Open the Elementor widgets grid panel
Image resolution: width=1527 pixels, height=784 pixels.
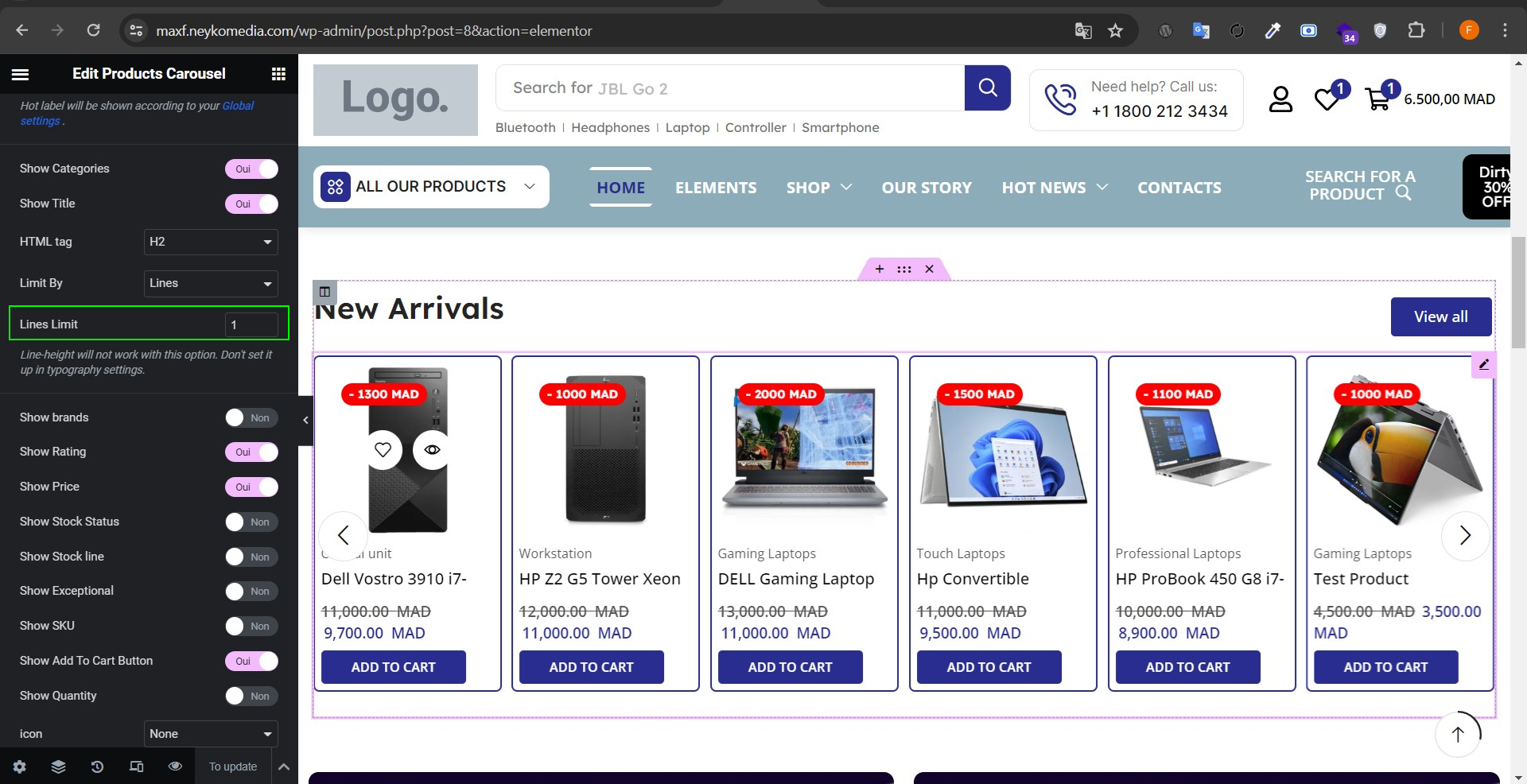278,74
